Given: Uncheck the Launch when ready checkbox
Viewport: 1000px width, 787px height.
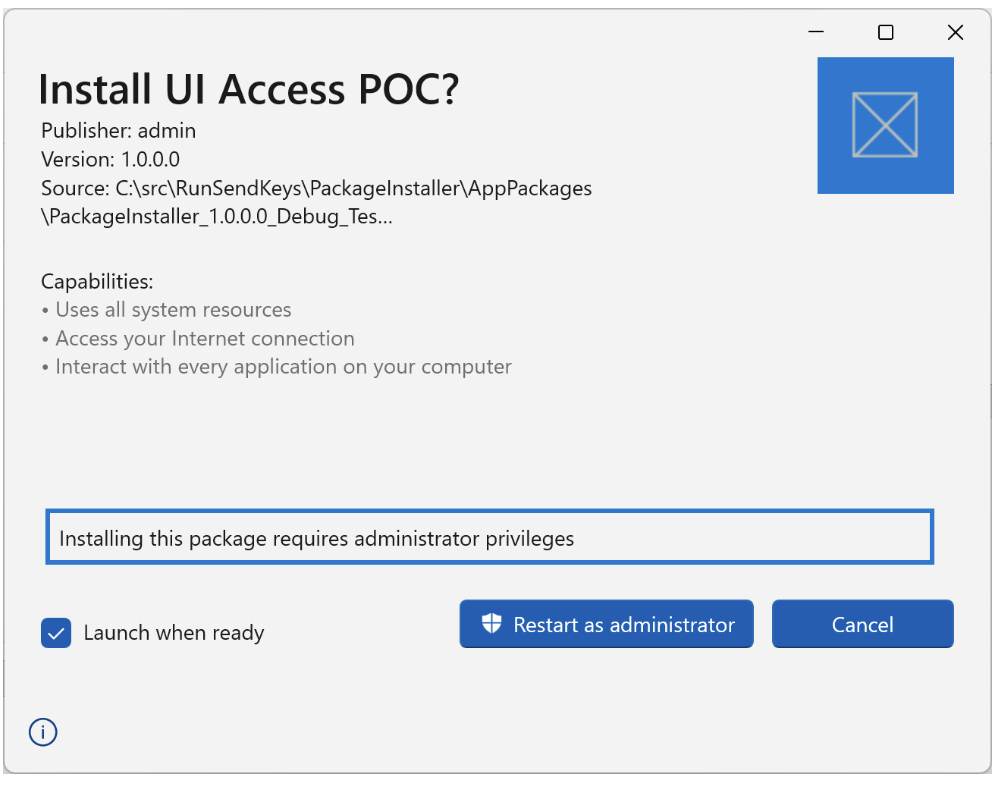Looking at the screenshot, I should click(x=56, y=633).
